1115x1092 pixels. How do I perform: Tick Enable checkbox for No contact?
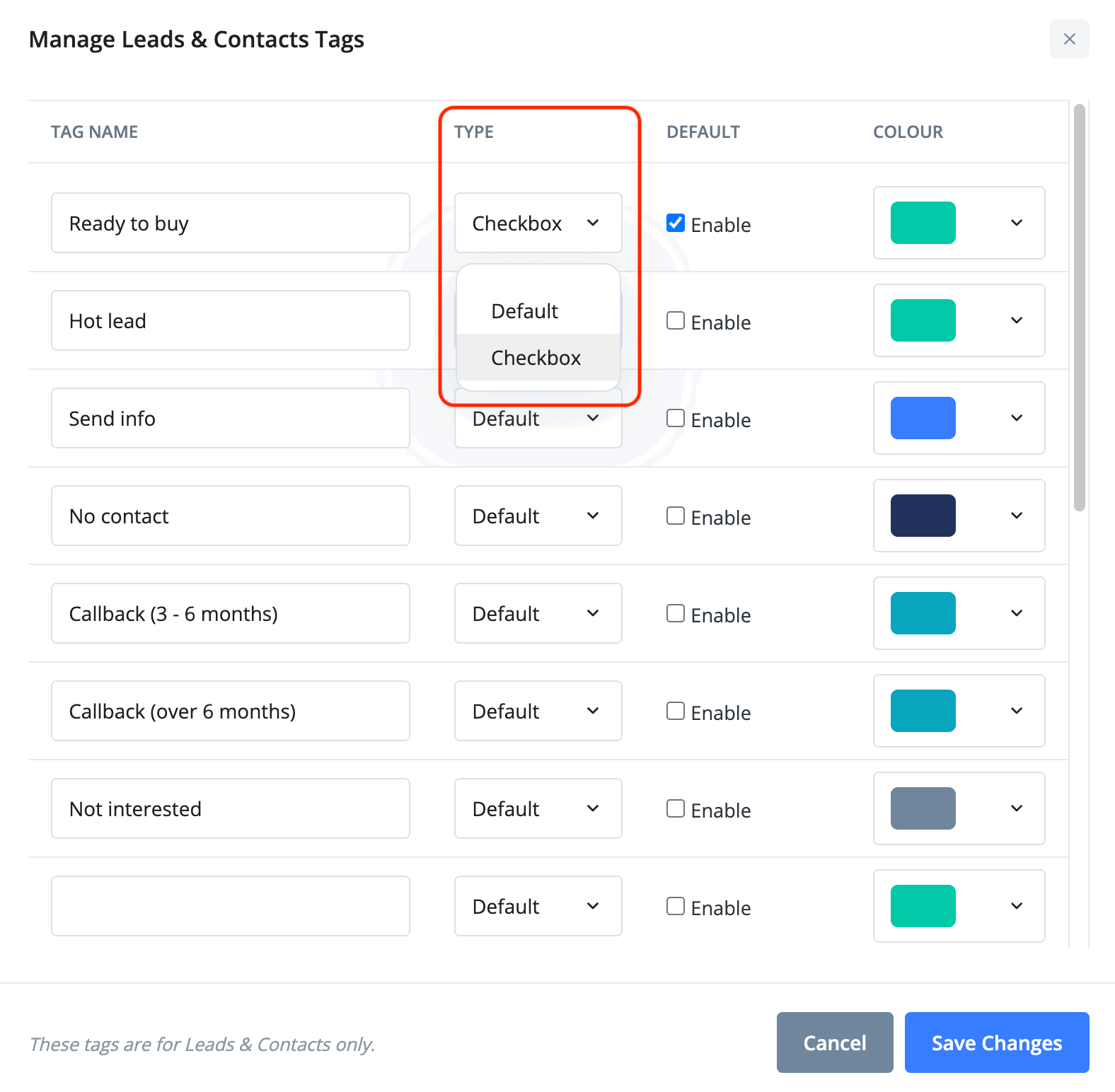tap(676, 516)
